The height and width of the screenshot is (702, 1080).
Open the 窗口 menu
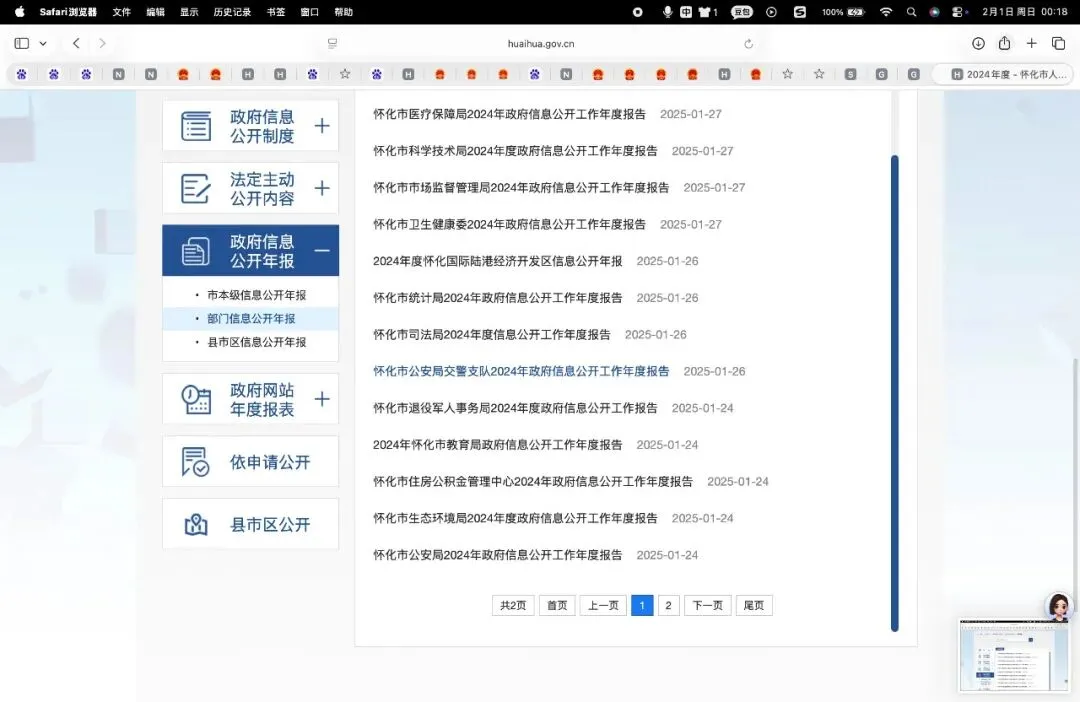[310, 12]
